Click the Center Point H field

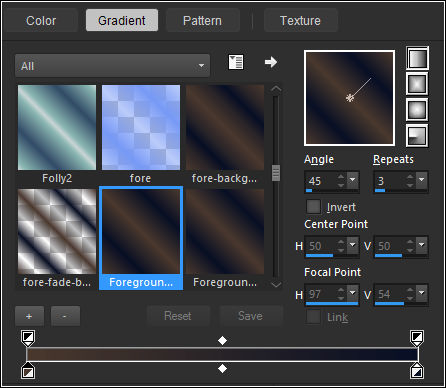point(321,246)
